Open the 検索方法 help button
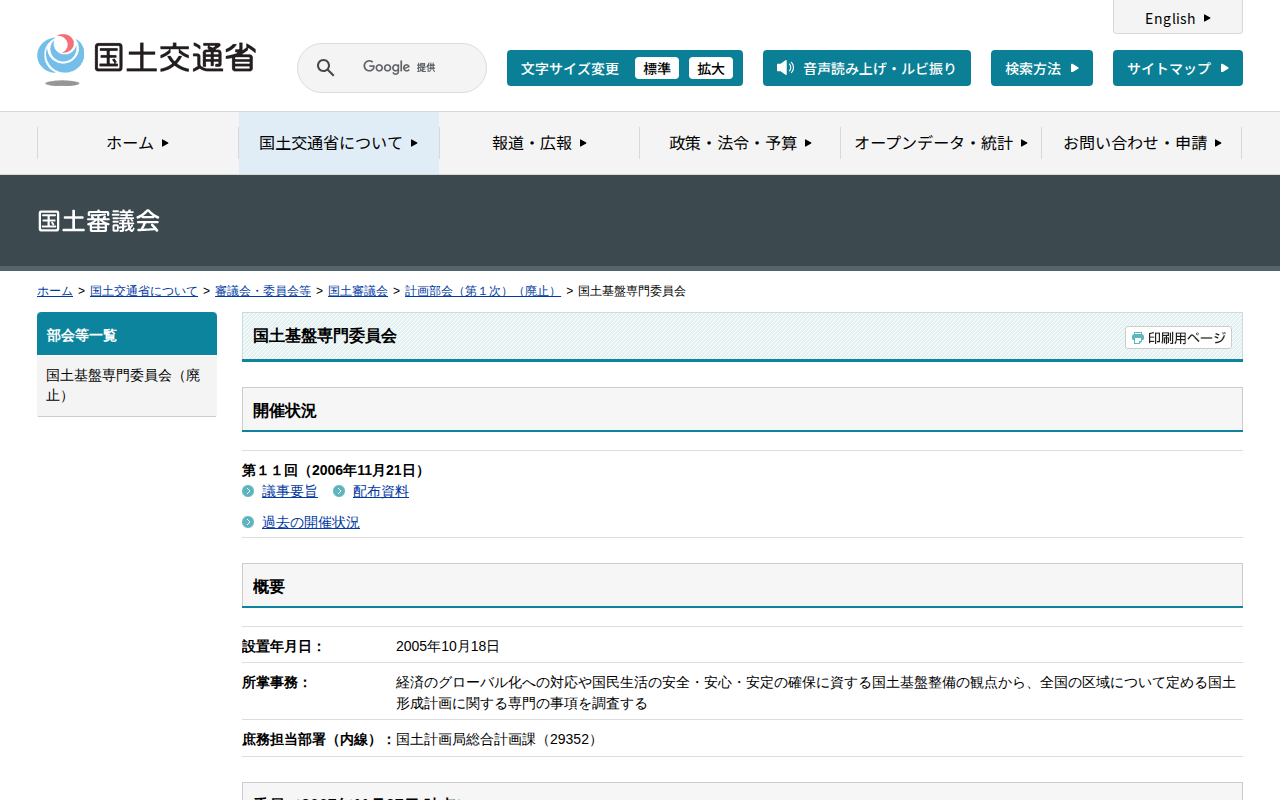This screenshot has width=1280, height=800. (x=1041, y=68)
